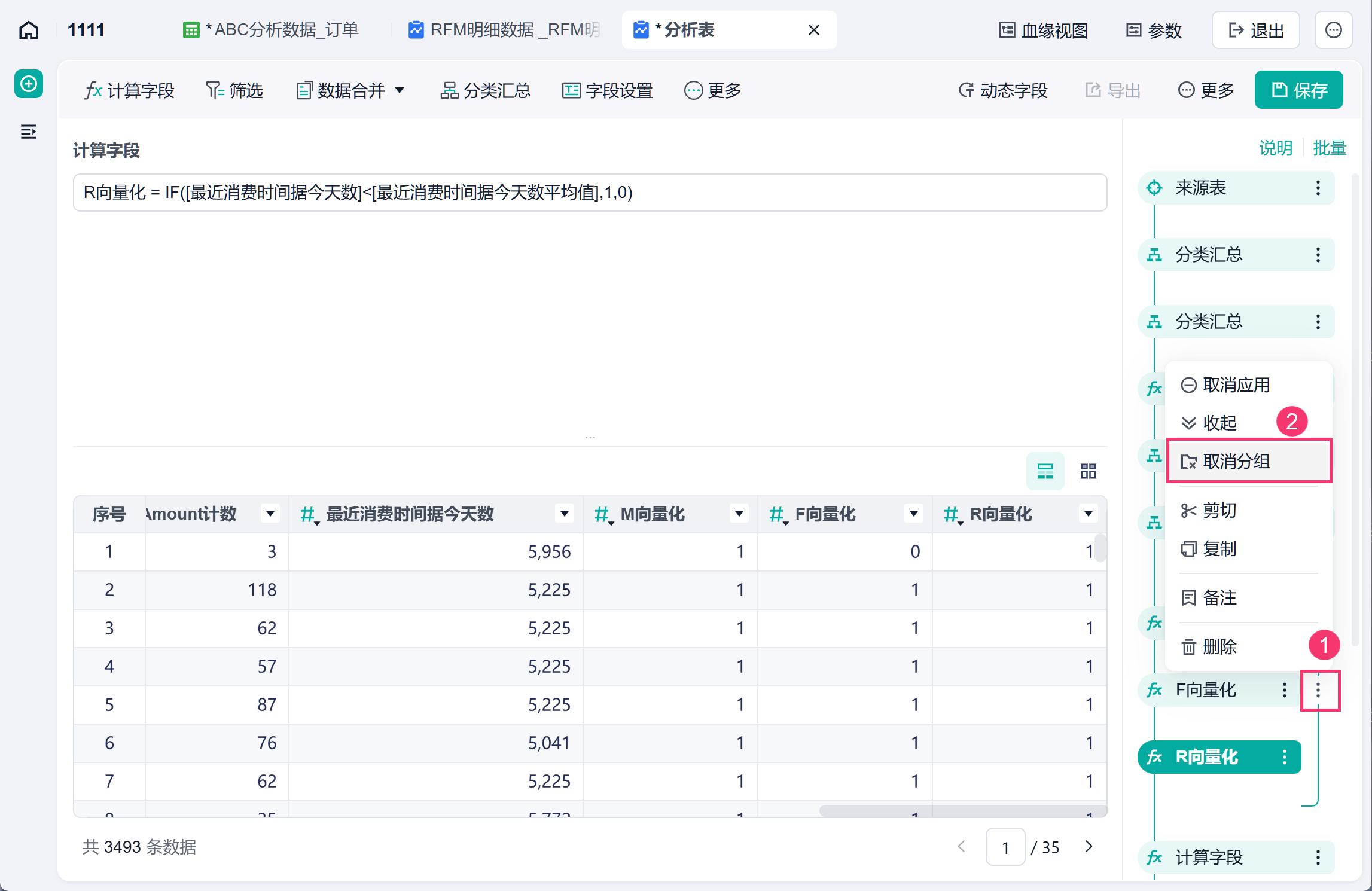Viewport: 1372px width, 891px height.
Task: Open 字段设置 field settings
Action: click(x=608, y=90)
